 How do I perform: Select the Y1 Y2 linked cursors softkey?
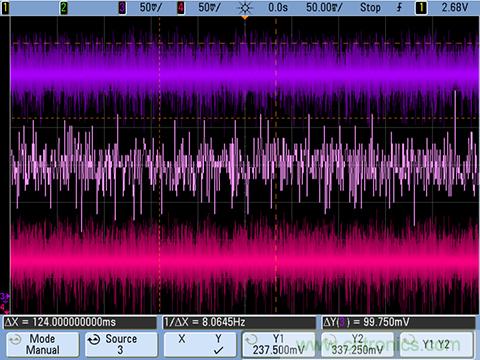tap(436, 344)
